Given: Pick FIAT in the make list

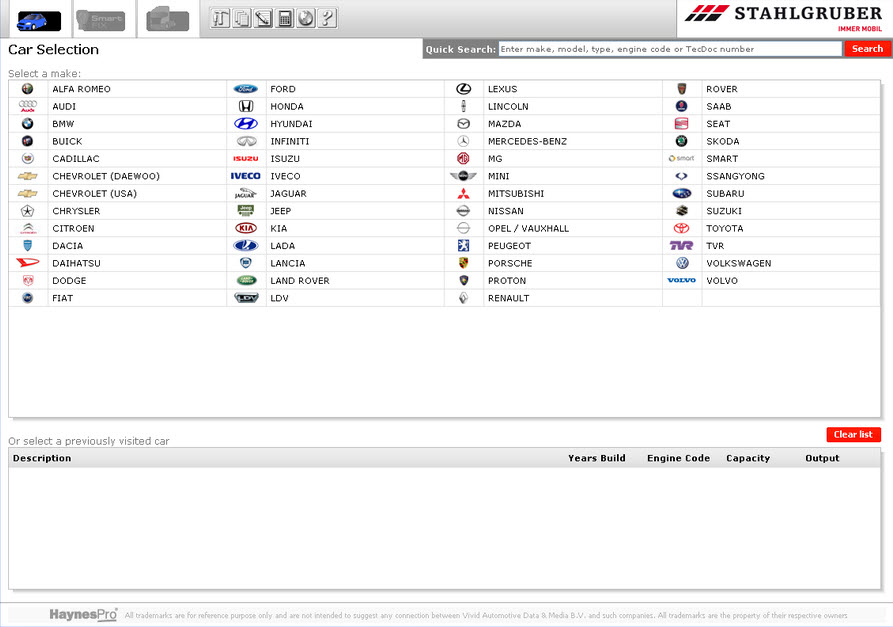Looking at the screenshot, I should click(x=63, y=298).
